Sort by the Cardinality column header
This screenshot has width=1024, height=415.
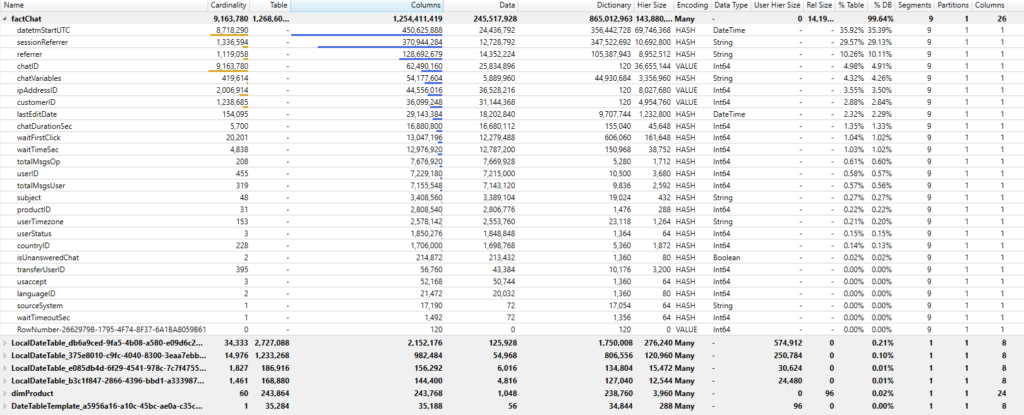point(229,5)
